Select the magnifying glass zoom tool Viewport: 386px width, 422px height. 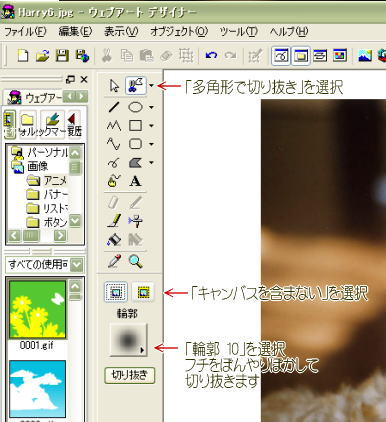point(136,261)
